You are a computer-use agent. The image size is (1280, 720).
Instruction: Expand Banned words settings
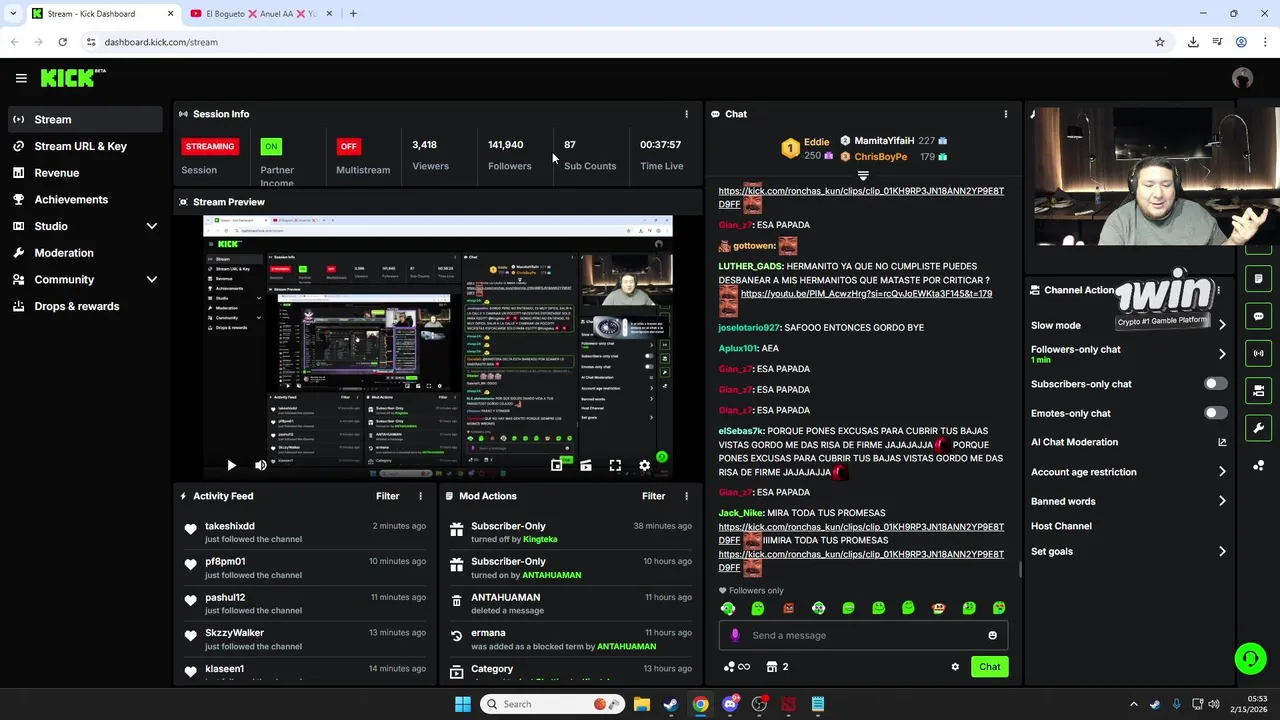pos(1222,501)
